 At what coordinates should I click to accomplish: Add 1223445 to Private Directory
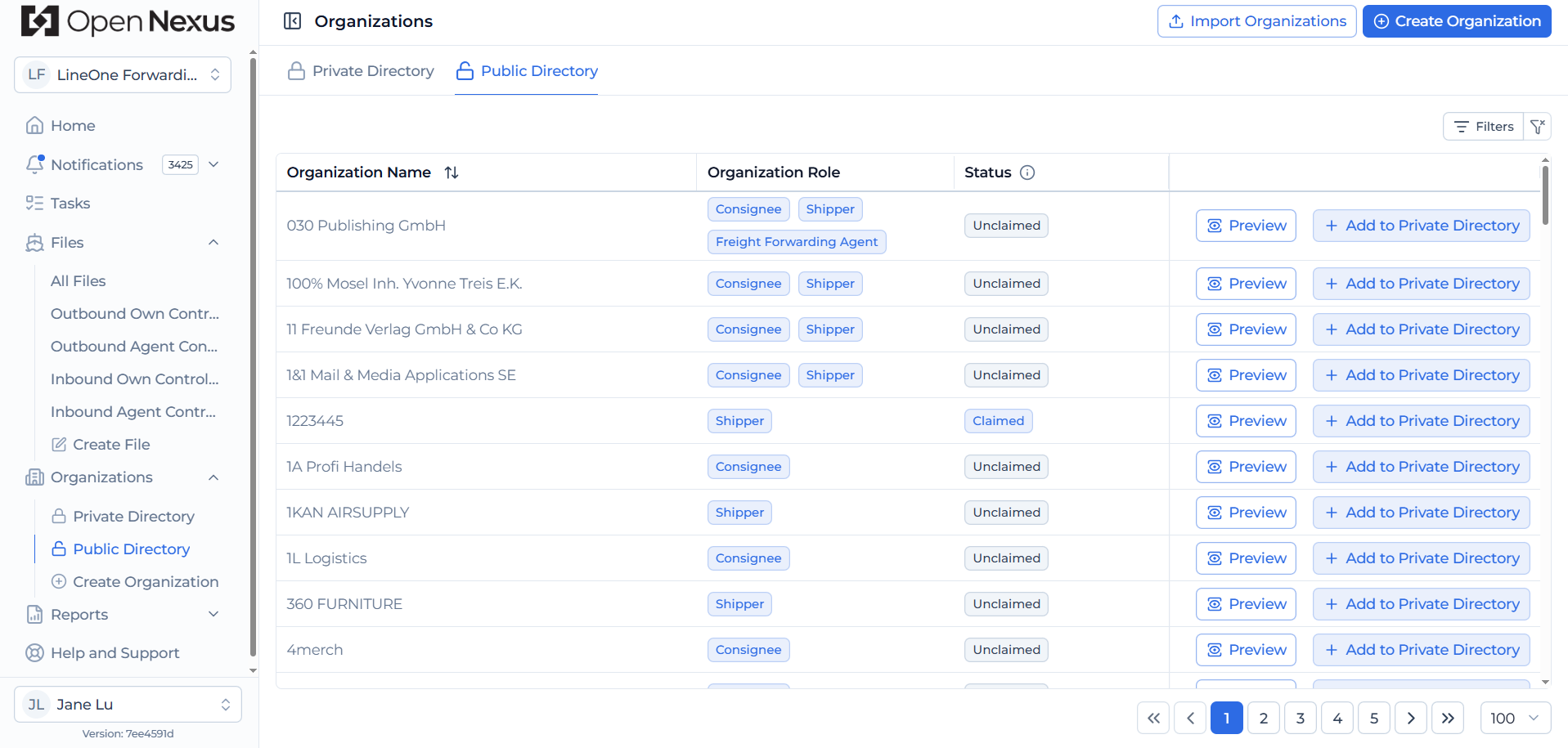pos(1422,421)
